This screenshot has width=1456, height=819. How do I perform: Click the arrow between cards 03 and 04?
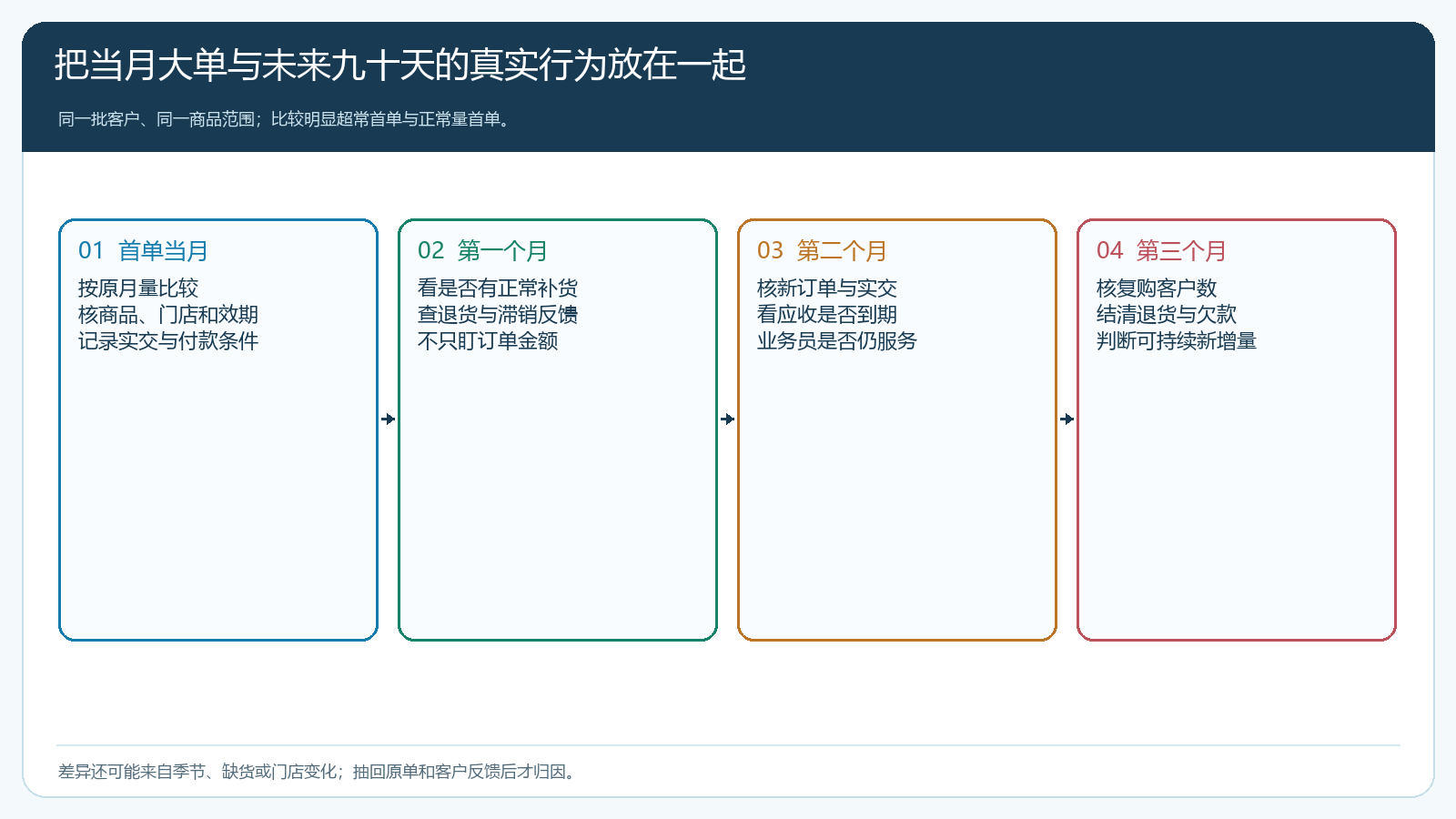[x=1067, y=419]
